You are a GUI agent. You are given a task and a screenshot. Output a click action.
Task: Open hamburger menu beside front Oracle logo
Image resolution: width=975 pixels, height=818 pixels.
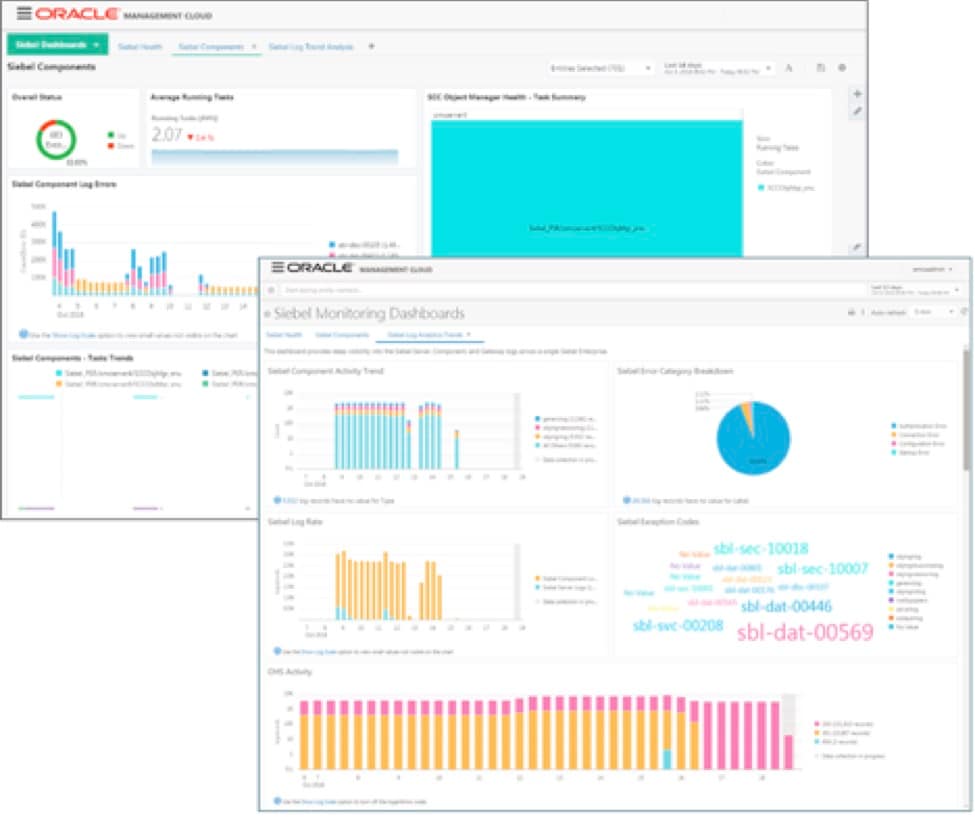tap(277, 267)
